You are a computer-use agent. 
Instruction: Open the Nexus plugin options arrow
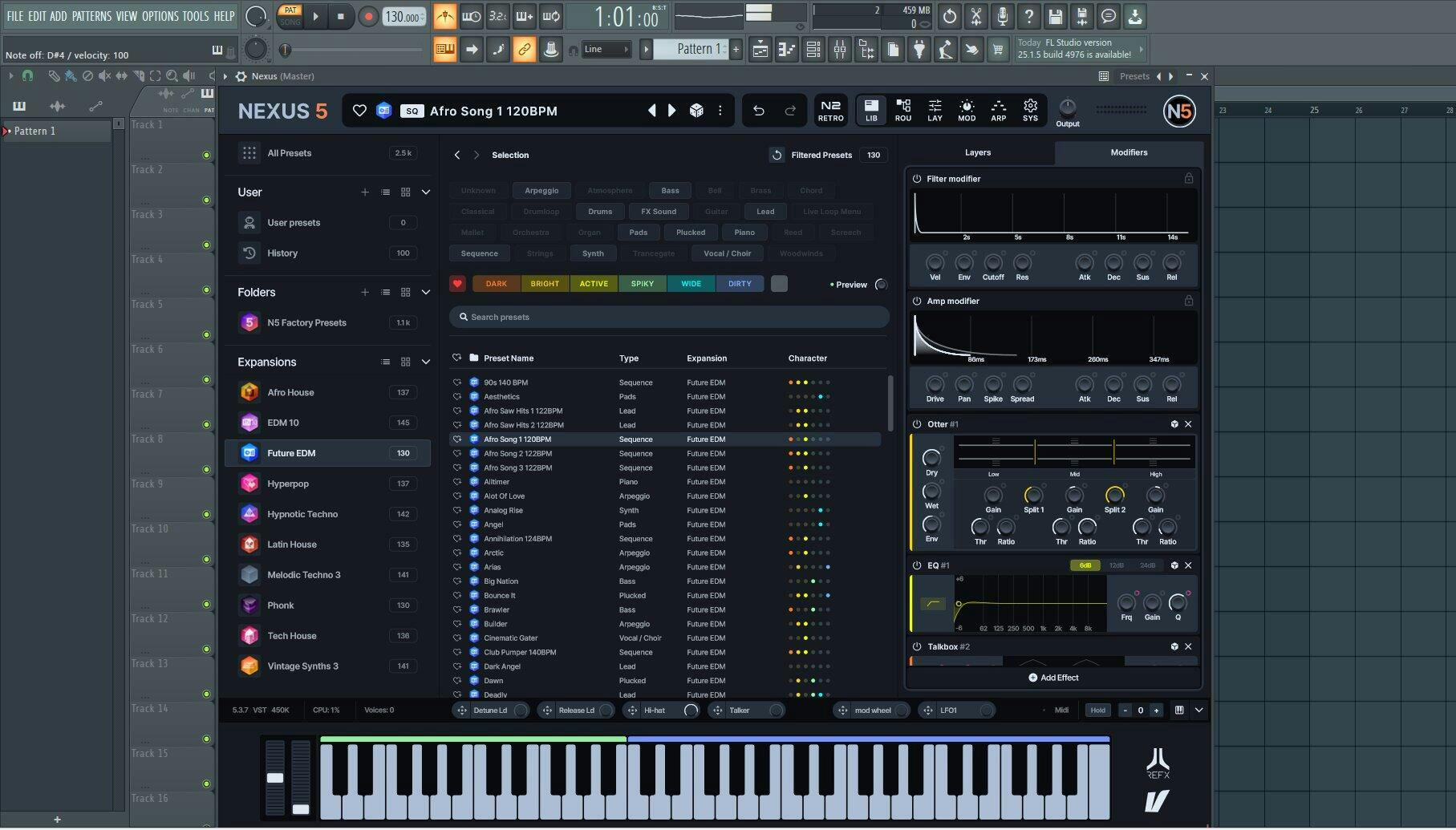(x=227, y=76)
